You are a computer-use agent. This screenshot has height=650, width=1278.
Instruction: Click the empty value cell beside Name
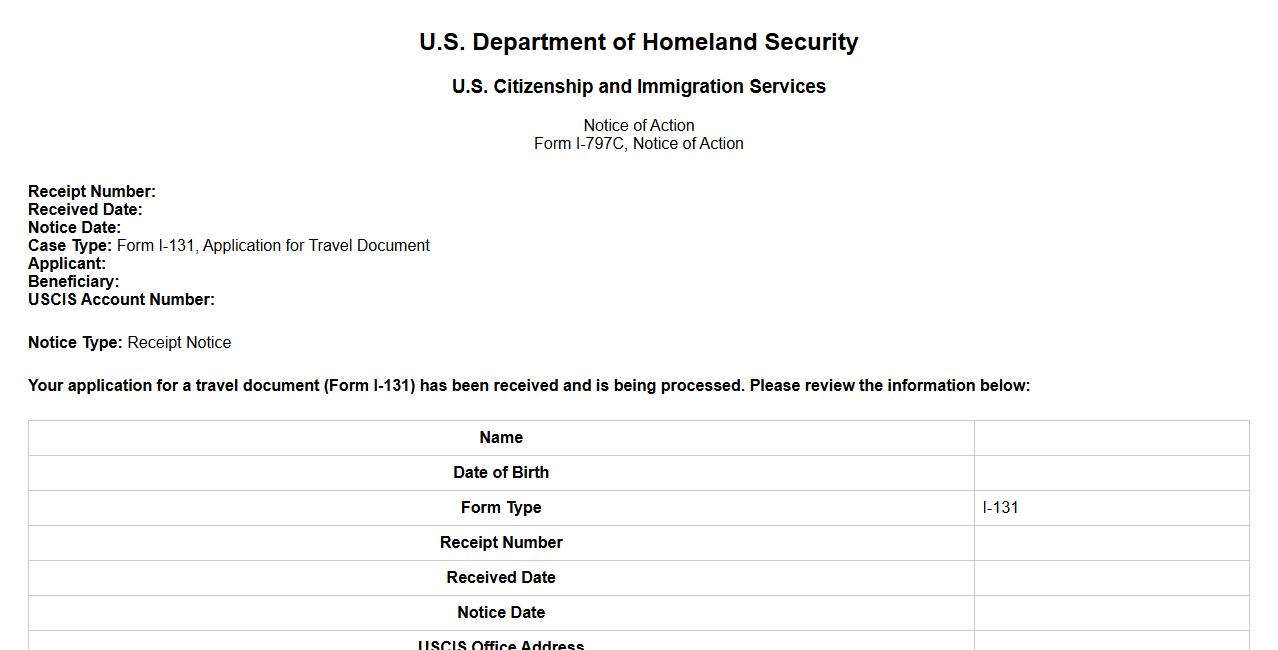point(1111,438)
